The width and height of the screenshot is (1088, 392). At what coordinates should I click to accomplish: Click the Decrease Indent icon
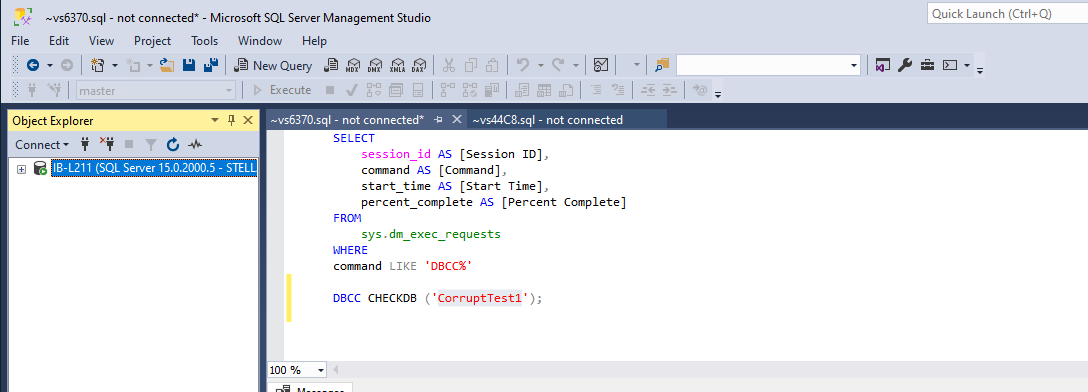648,90
